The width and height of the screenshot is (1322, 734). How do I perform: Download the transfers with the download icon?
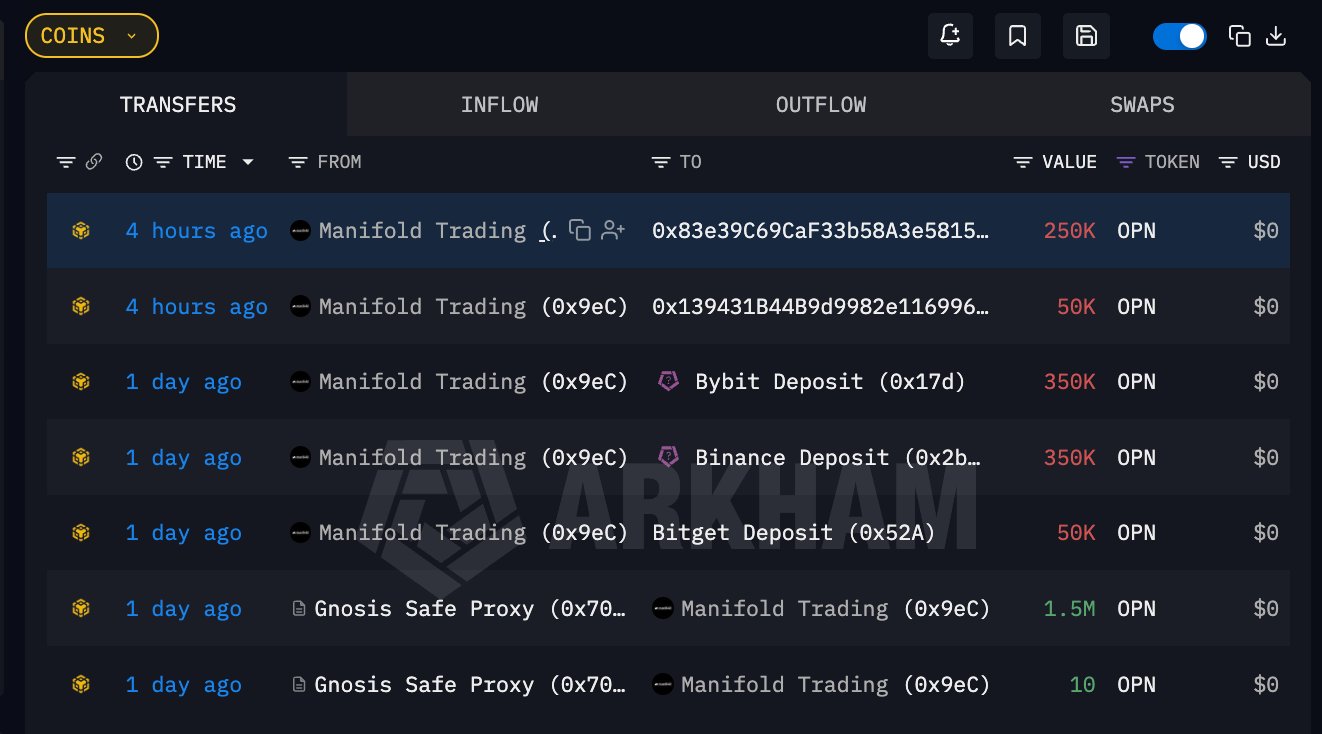click(1276, 36)
